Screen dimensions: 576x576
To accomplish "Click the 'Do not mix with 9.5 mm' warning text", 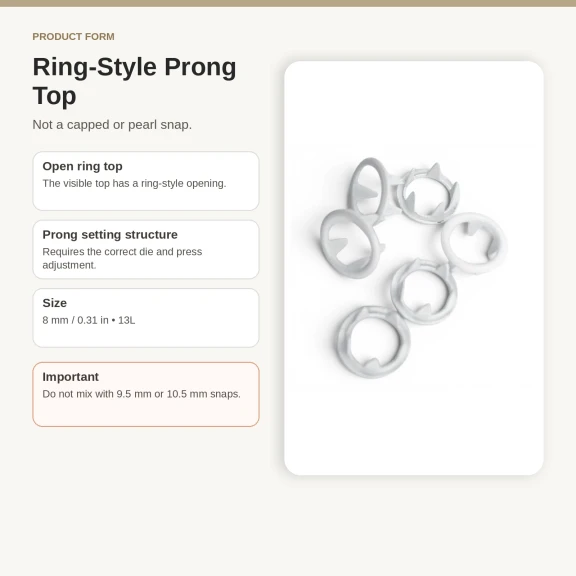I will 141,394.
